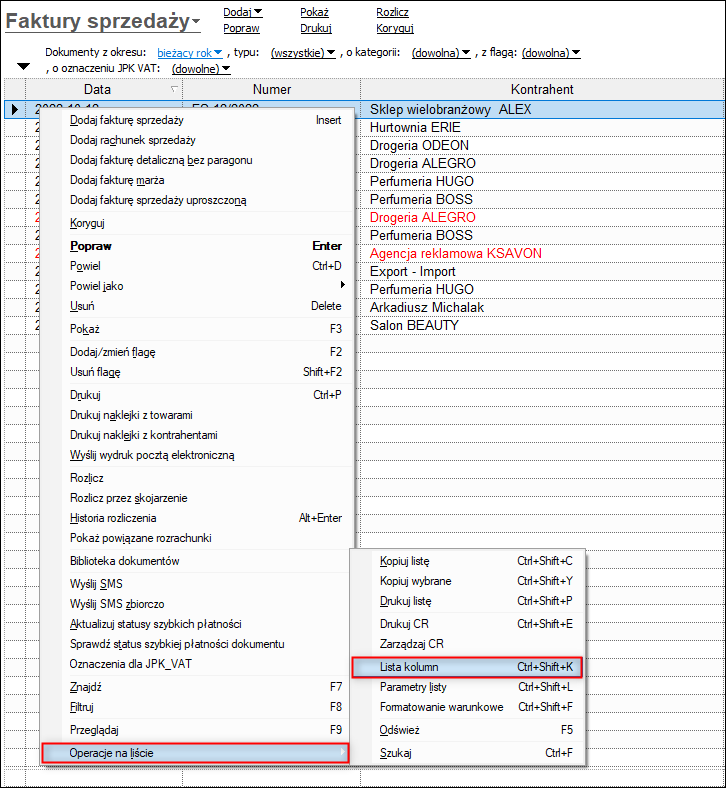Image resolution: width=726 pixels, height=788 pixels.
Task: Choose Koryguj in context menu
Action: click(x=205, y=223)
